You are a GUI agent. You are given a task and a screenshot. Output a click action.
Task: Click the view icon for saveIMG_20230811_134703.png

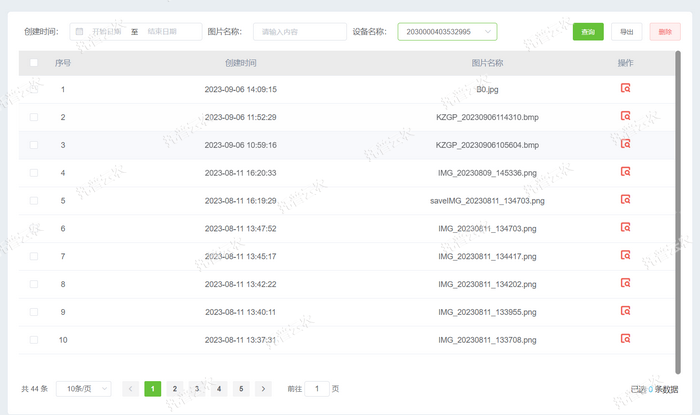(625, 200)
